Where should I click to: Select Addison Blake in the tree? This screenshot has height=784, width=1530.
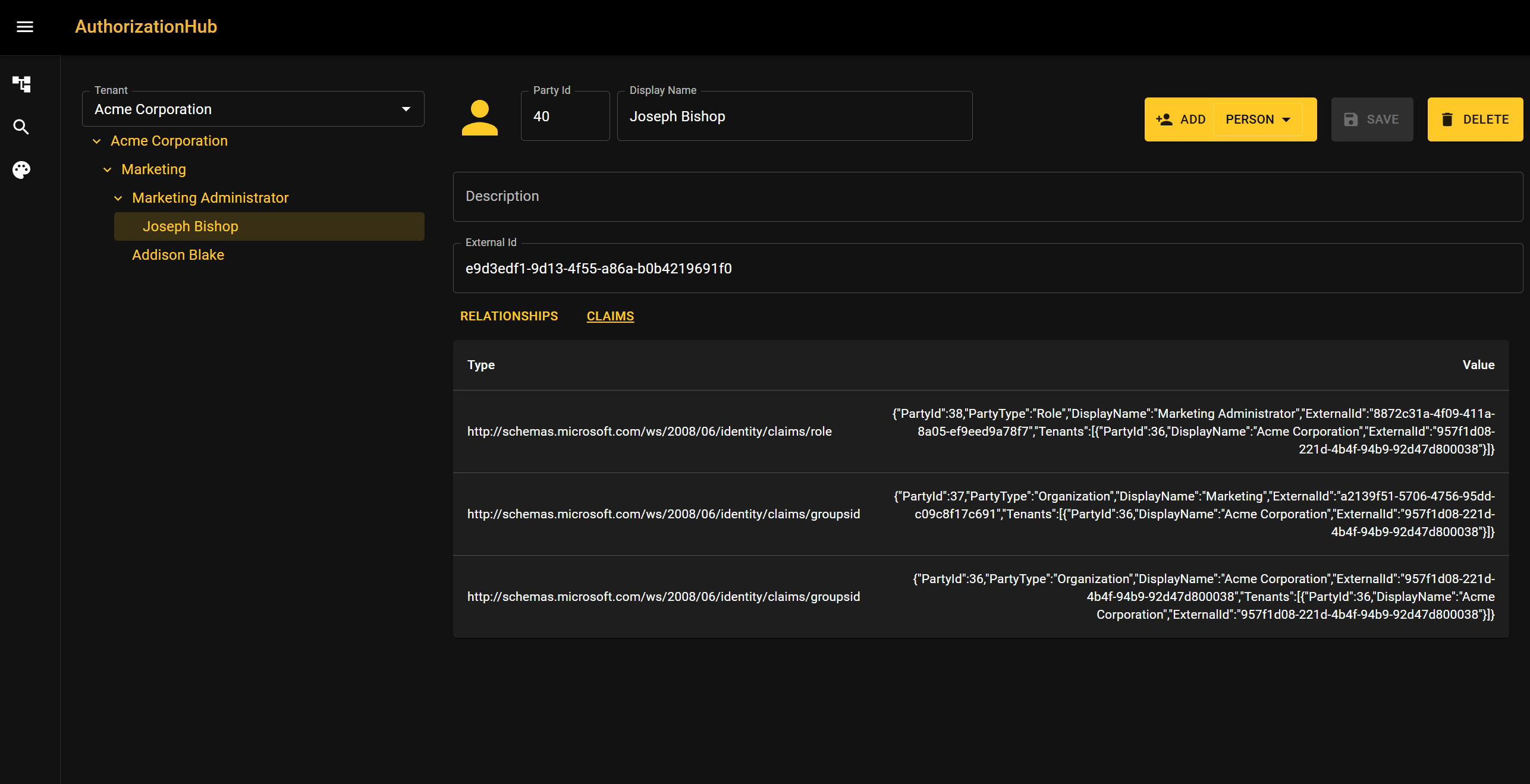click(x=178, y=255)
